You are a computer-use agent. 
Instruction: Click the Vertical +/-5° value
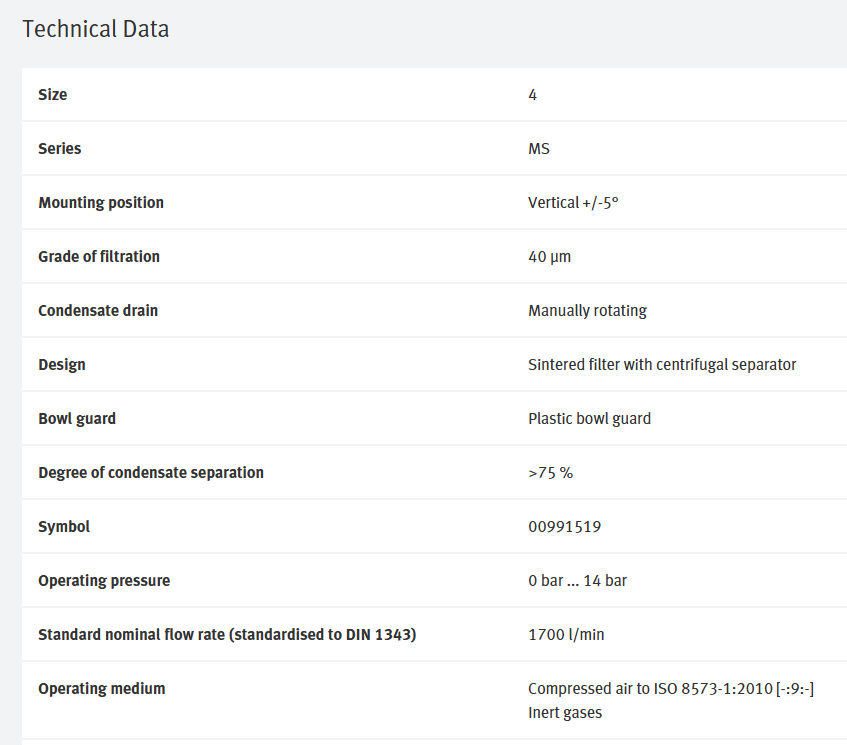(573, 203)
